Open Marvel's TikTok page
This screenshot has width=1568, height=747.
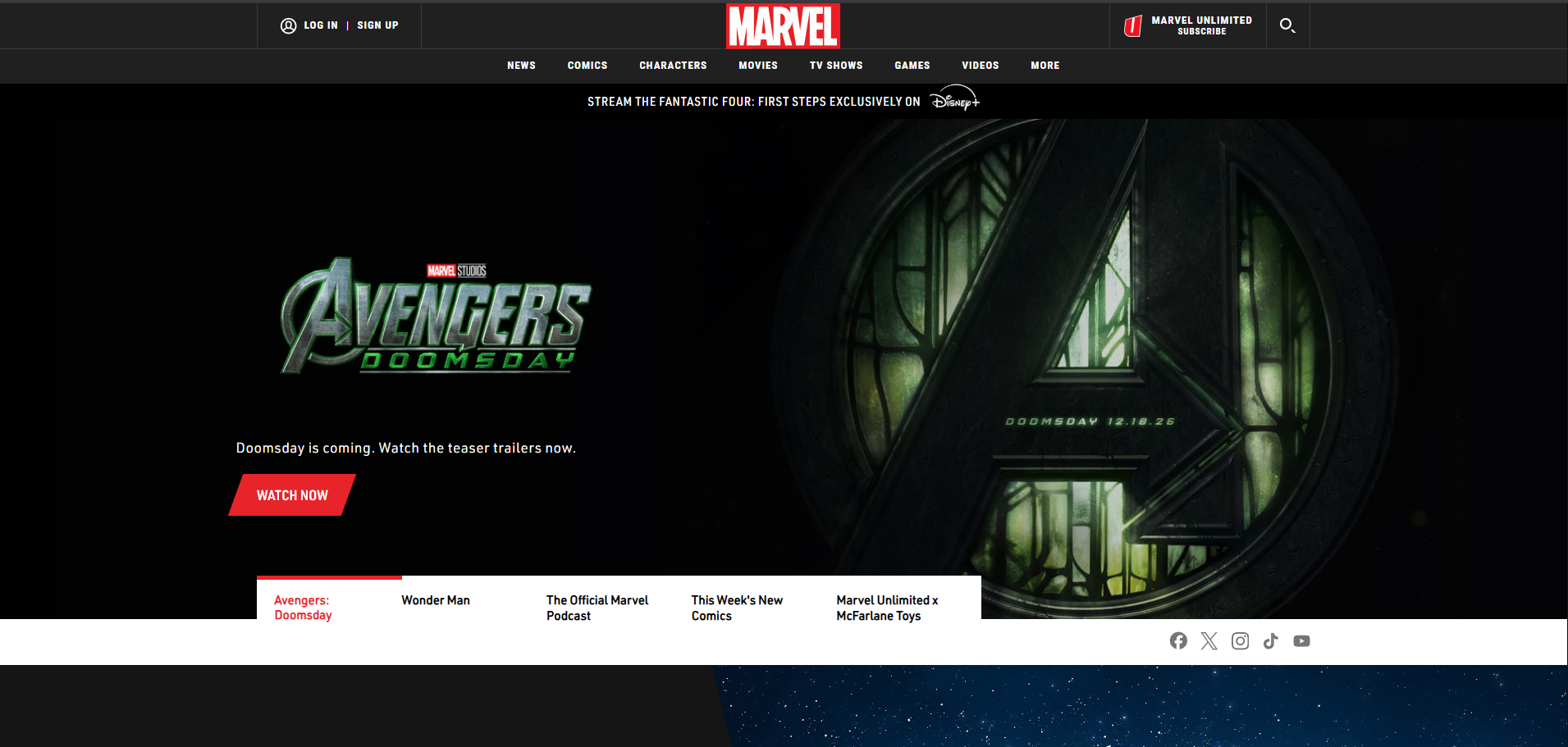(1270, 640)
